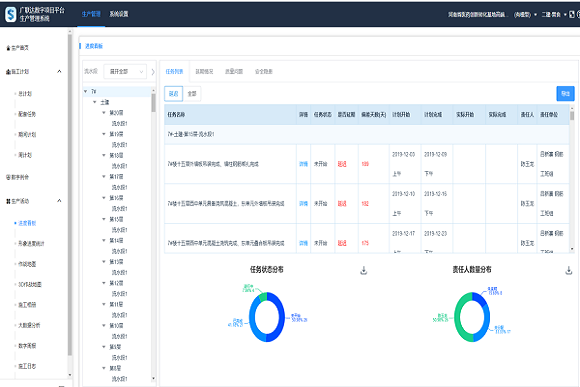The width and height of the screenshot is (580, 387).
Task: Download the 任务状态分布 chart via download icon
Action: [364, 270]
